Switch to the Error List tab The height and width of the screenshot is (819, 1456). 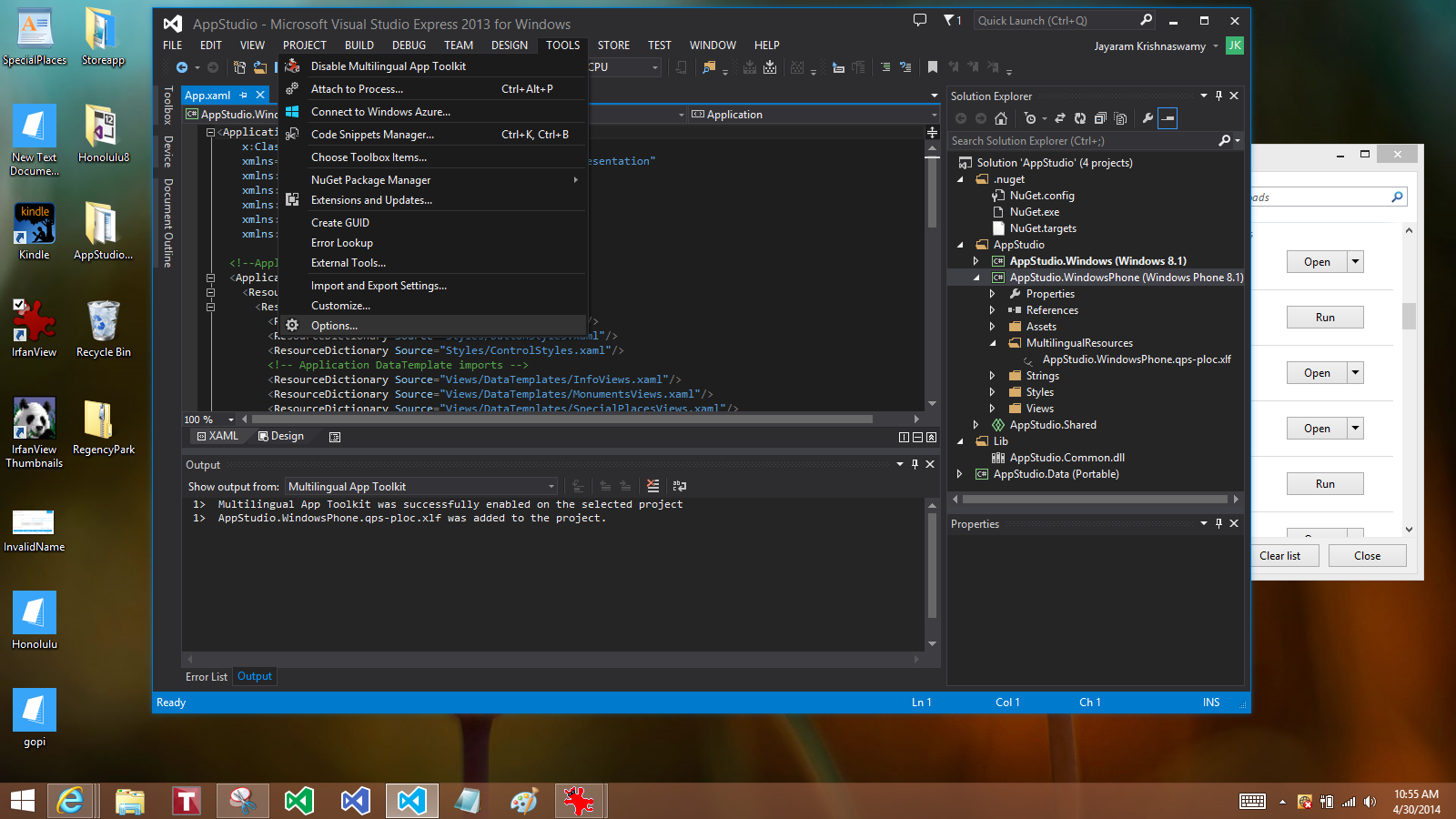206,677
